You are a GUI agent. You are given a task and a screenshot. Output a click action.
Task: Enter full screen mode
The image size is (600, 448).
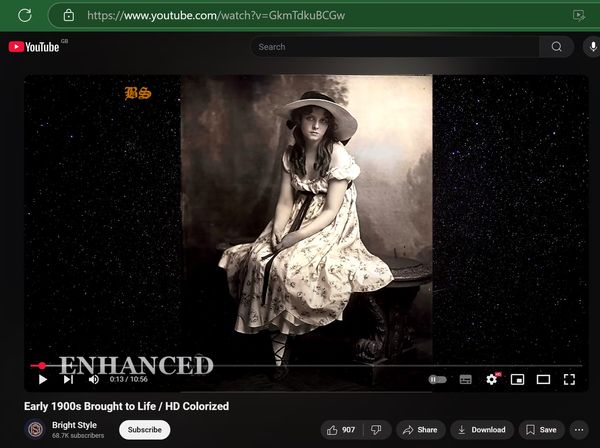pyautogui.click(x=569, y=380)
